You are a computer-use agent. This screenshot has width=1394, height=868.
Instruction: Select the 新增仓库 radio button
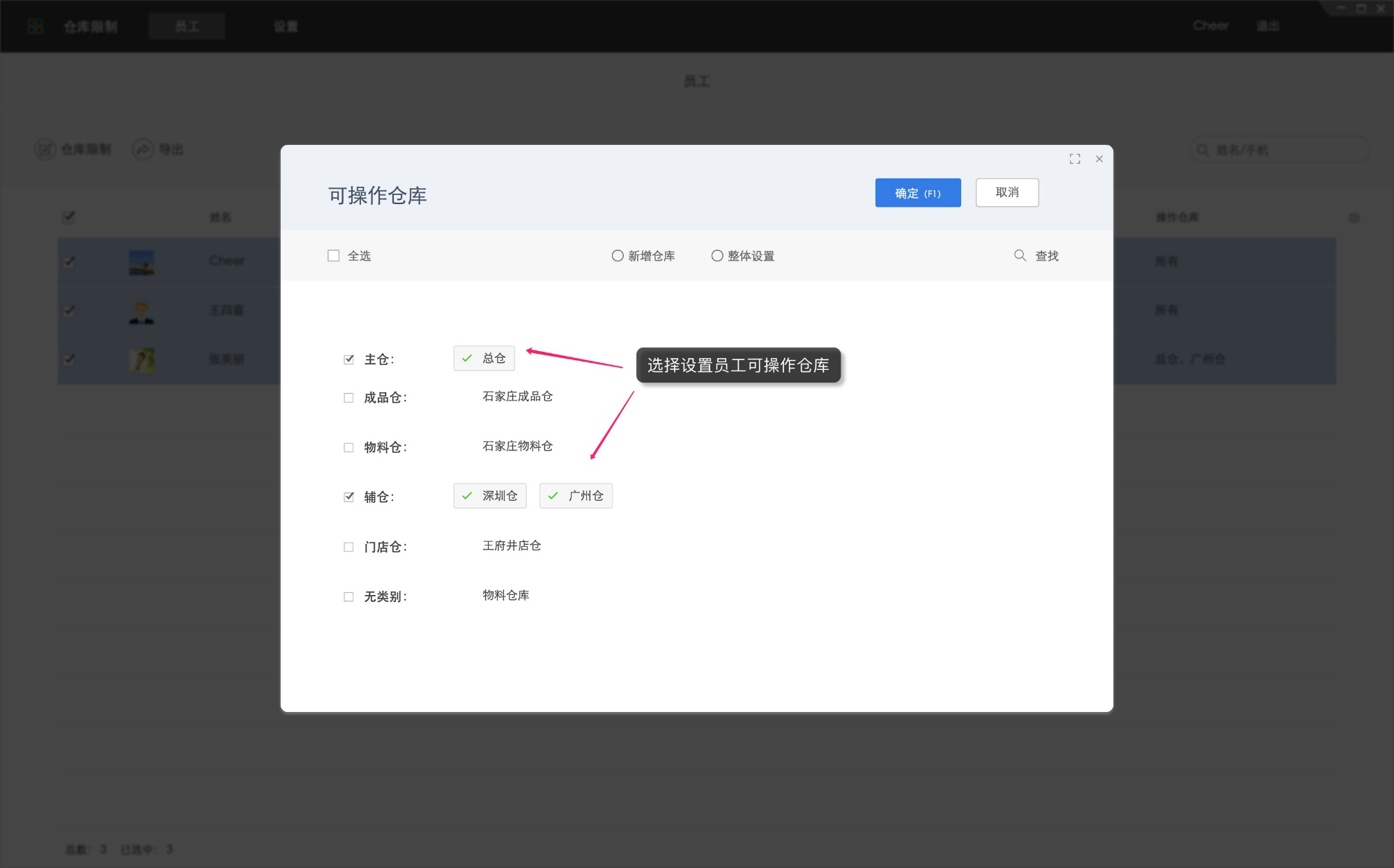click(x=618, y=256)
